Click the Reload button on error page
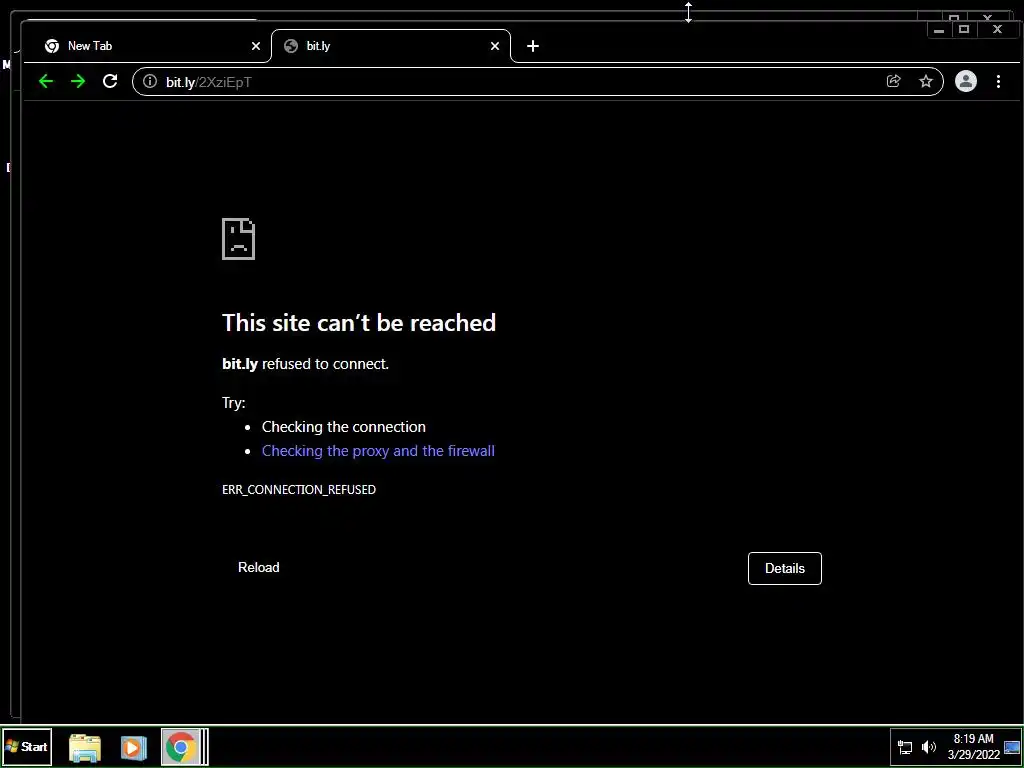Screen dimensions: 1024x768 click(259, 568)
